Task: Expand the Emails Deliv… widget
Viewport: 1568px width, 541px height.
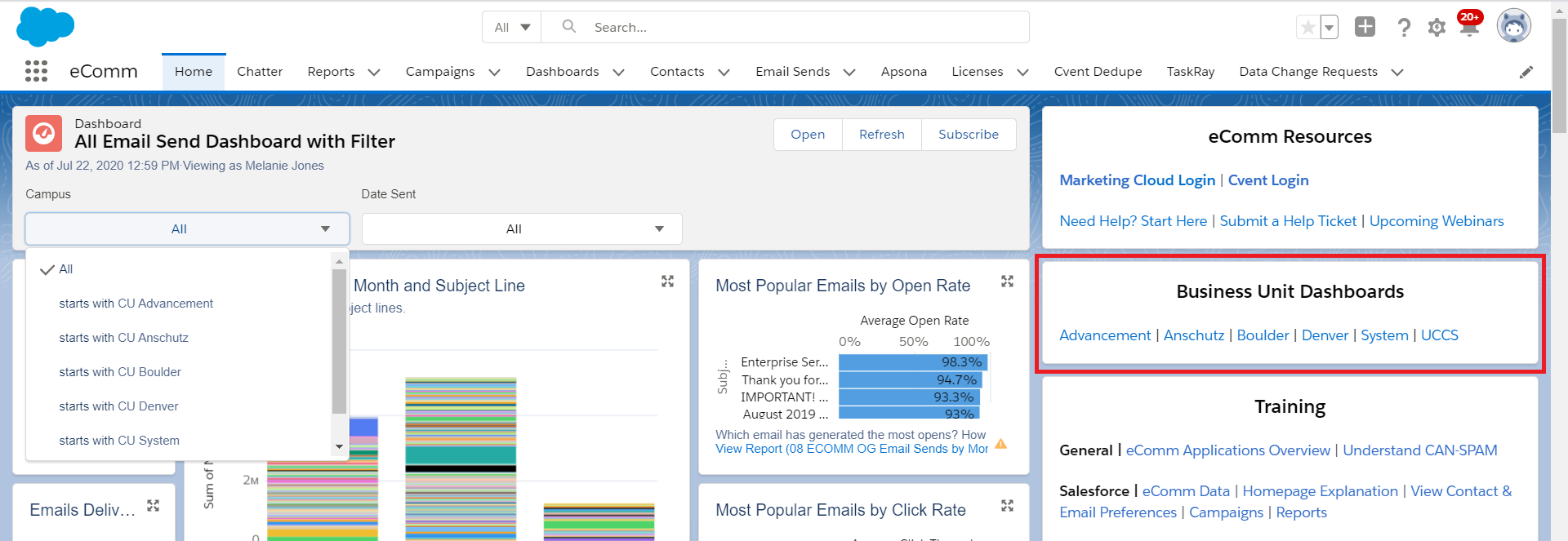Action: [x=153, y=506]
